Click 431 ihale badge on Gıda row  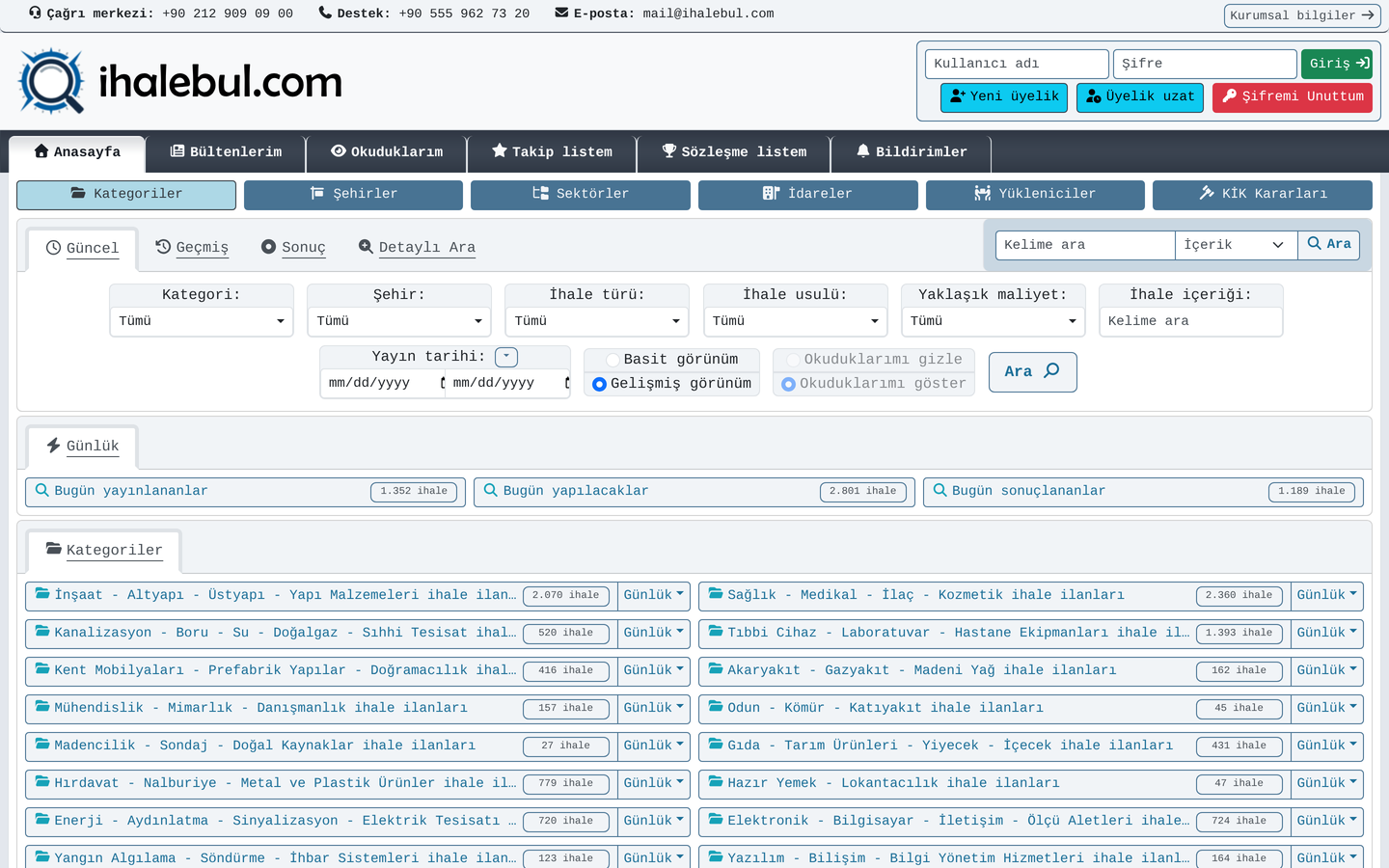coord(1239,746)
